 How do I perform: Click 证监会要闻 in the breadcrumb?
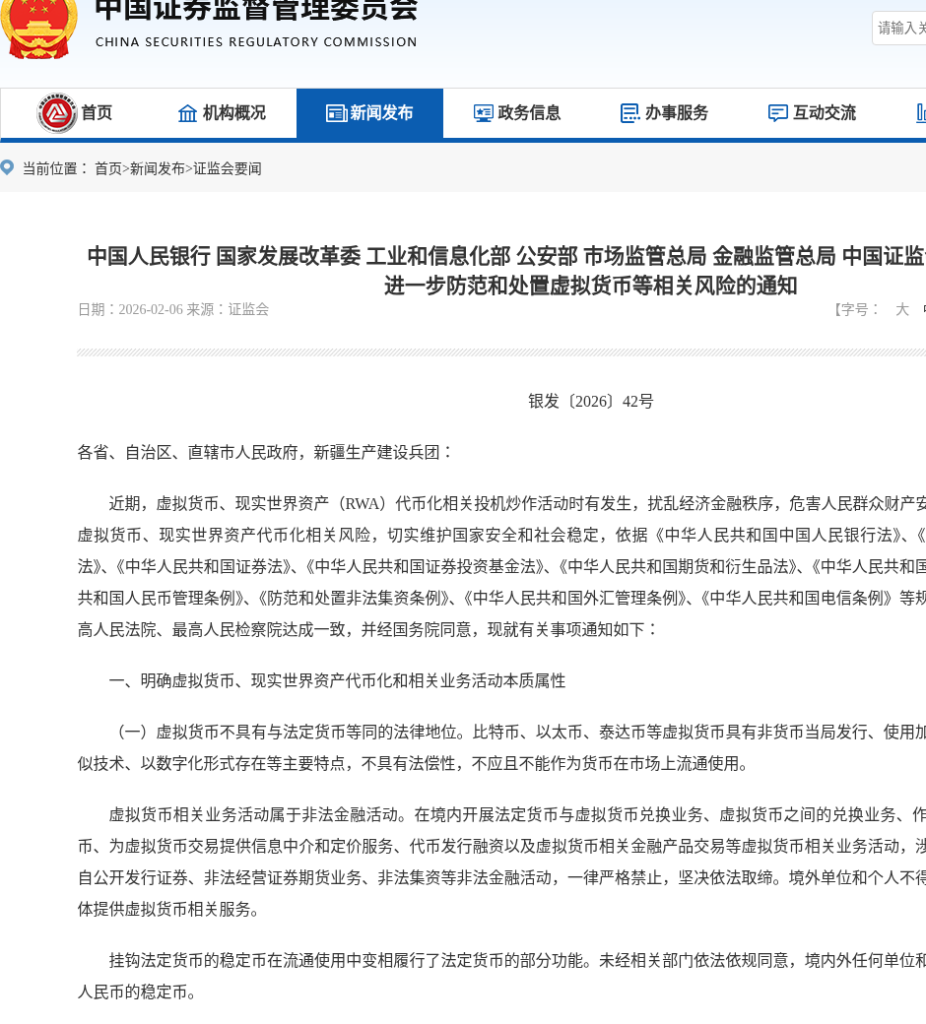click(x=227, y=168)
